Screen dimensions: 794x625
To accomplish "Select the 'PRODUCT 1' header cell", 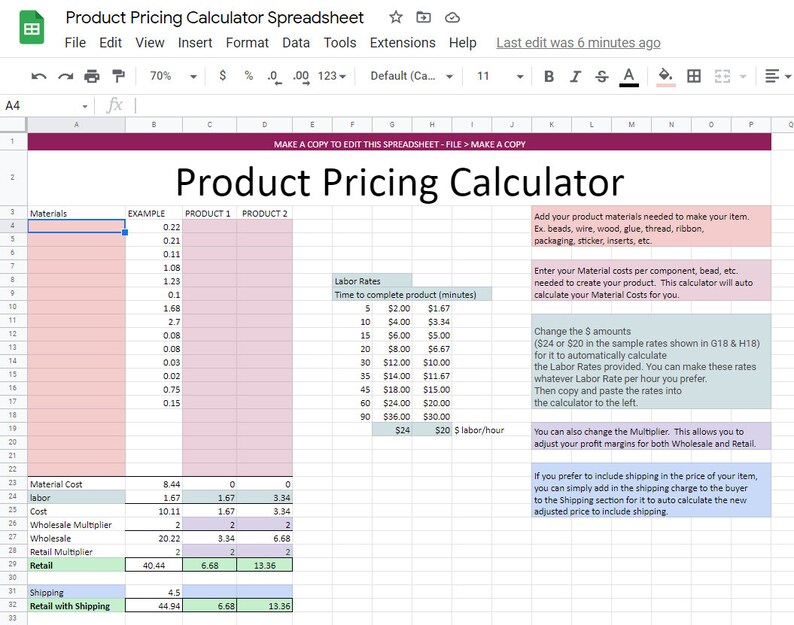I will (x=209, y=213).
